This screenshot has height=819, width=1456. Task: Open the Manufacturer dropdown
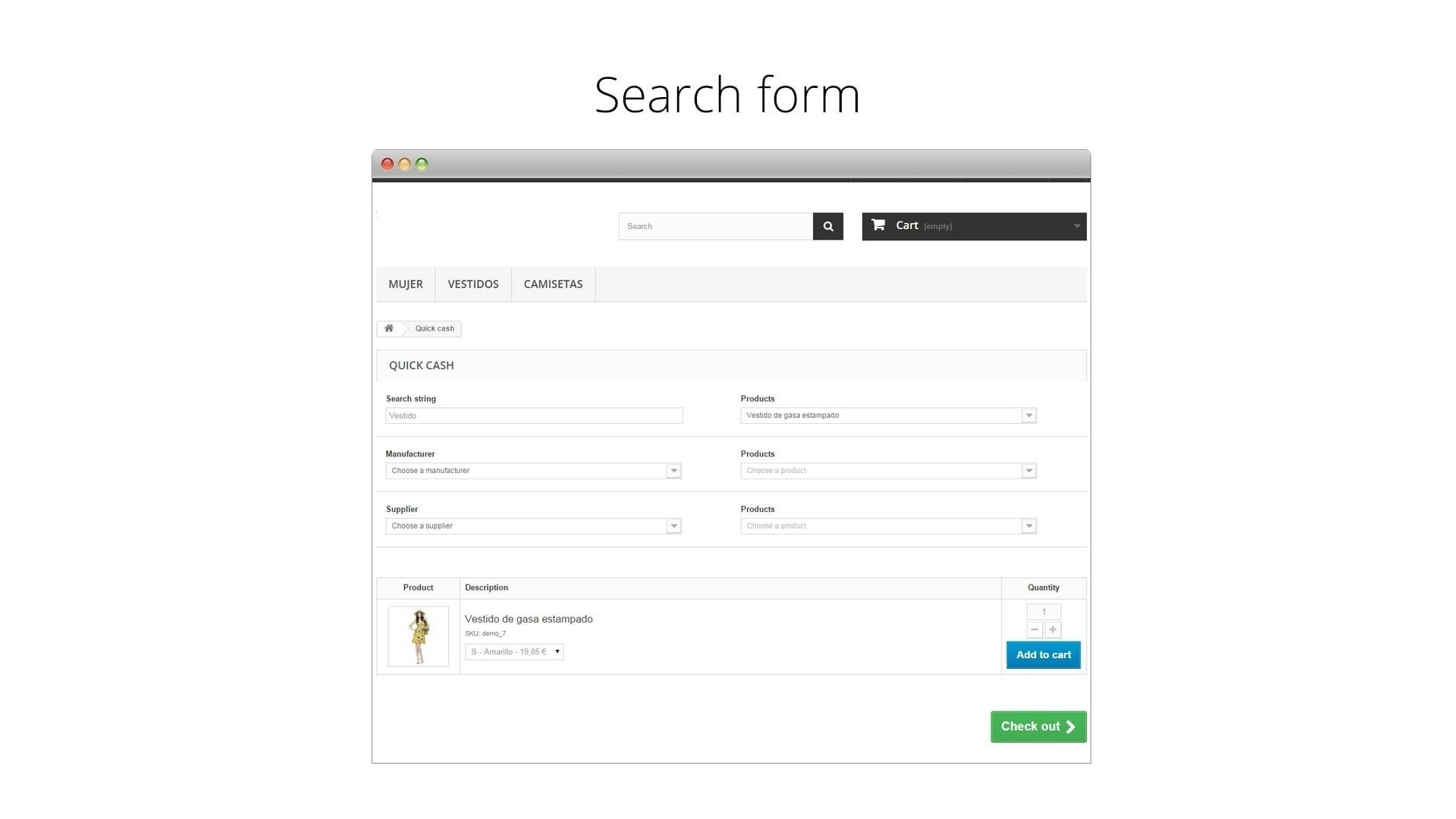click(x=533, y=471)
